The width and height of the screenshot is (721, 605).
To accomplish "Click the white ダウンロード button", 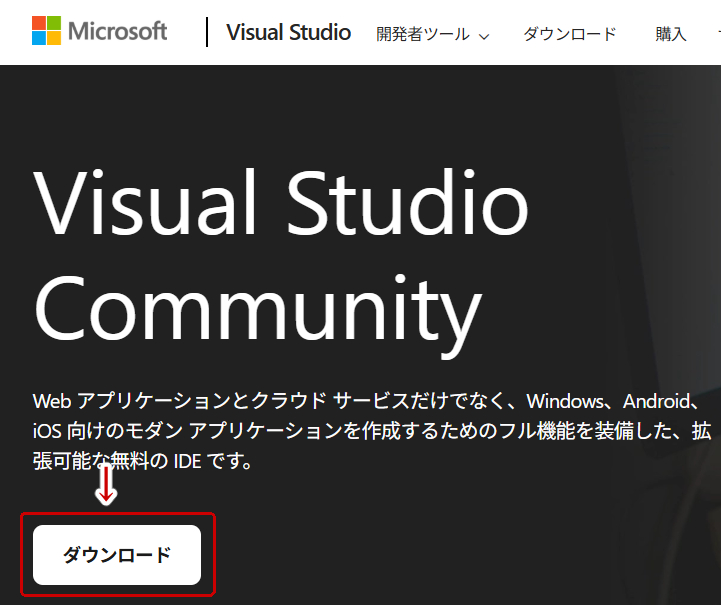I will [117, 555].
